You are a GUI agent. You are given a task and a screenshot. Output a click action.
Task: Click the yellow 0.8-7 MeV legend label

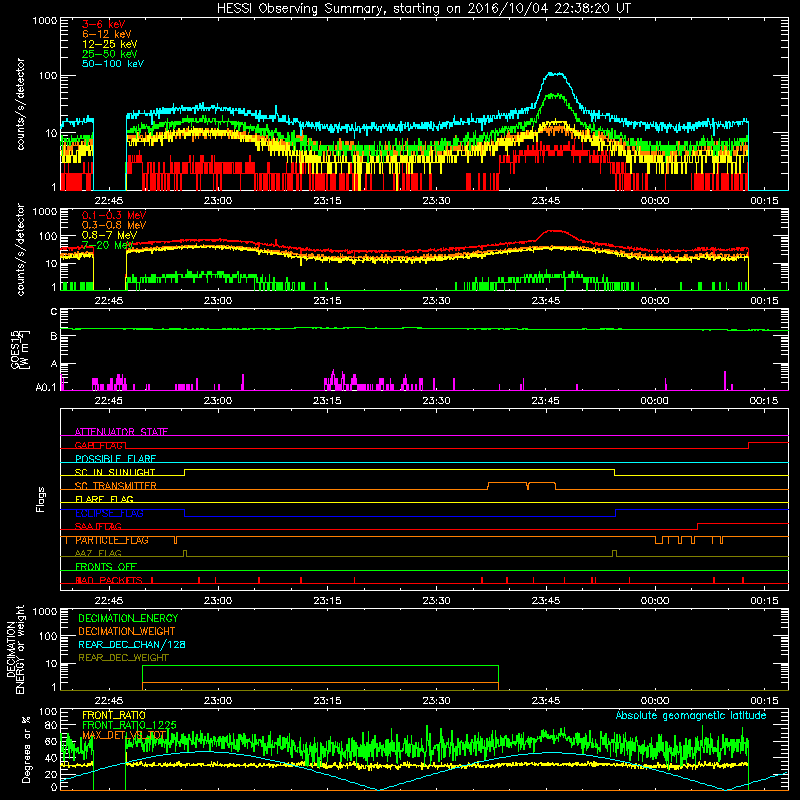click(109, 235)
